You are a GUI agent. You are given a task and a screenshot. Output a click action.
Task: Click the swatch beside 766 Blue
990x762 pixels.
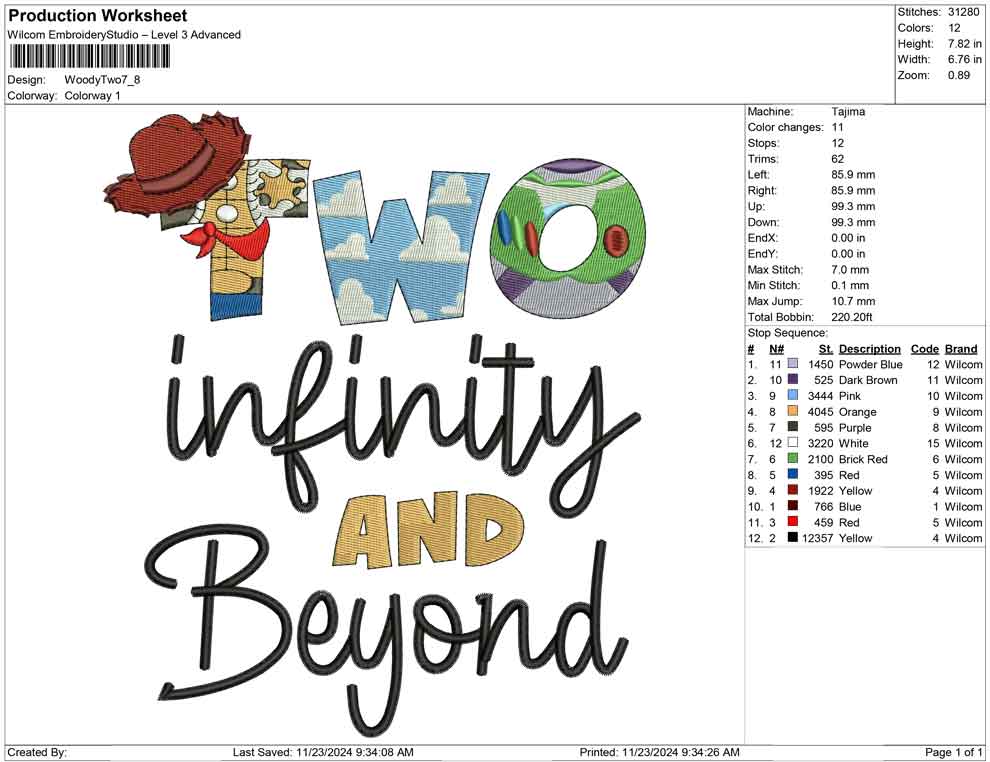coord(792,506)
